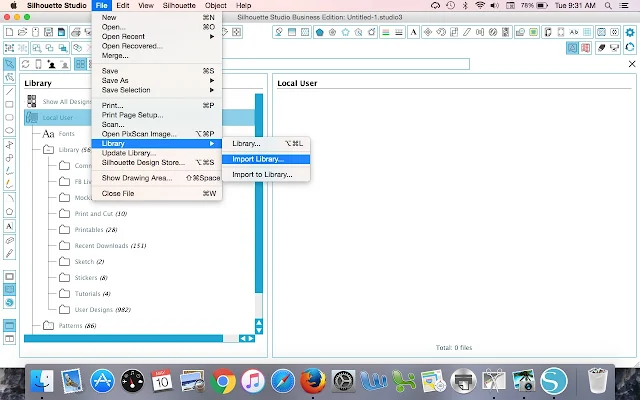Toggle the highlighted design view mode button
The width and height of the screenshot is (640, 400).
[x=572, y=48]
